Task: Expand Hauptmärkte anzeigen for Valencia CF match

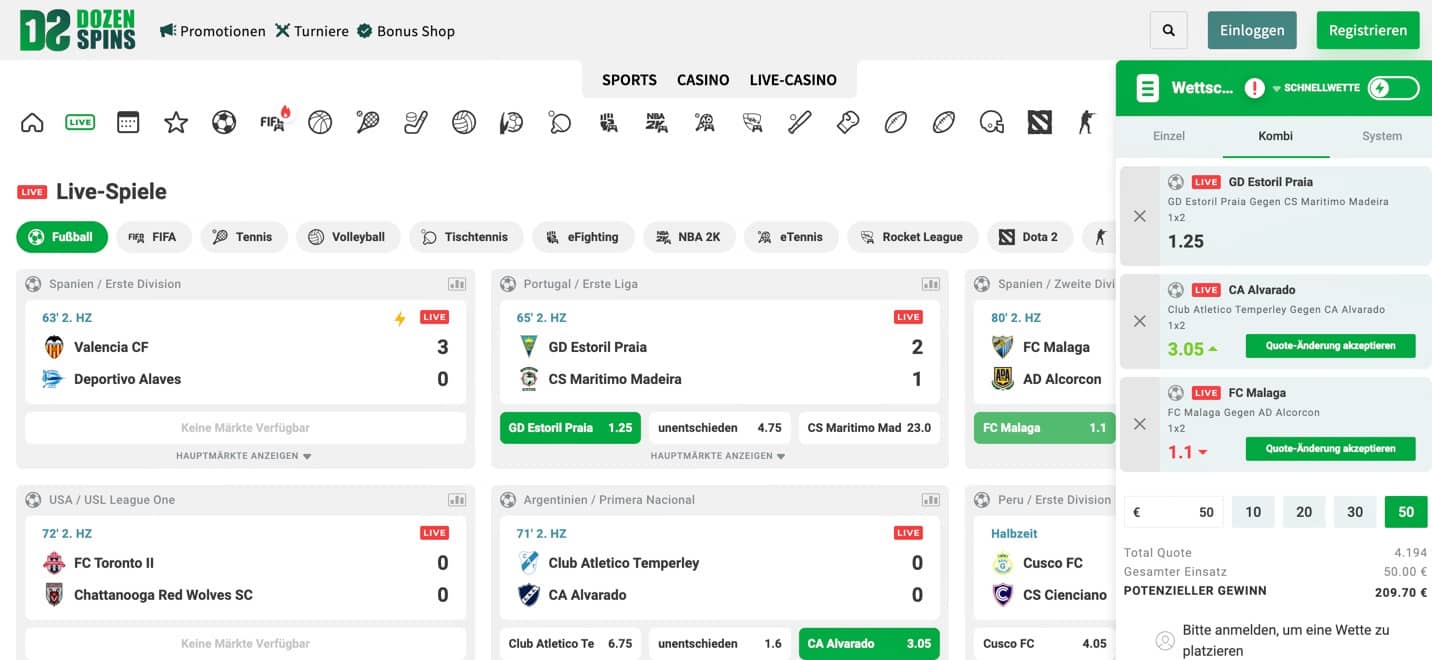Action: point(244,456)
